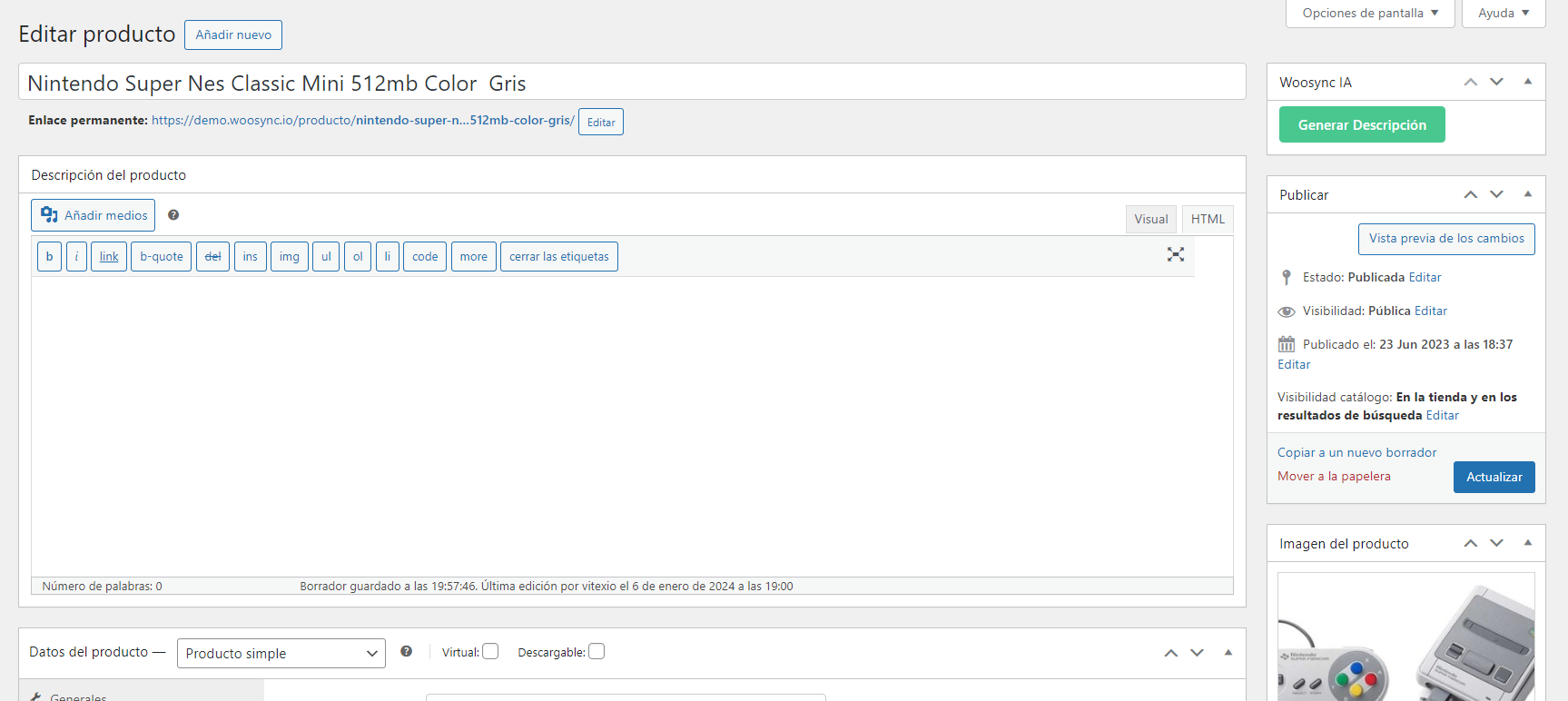Insert a code tag
The width and height of the screenshot is (1568, 701).
click(x=425, y=256)
